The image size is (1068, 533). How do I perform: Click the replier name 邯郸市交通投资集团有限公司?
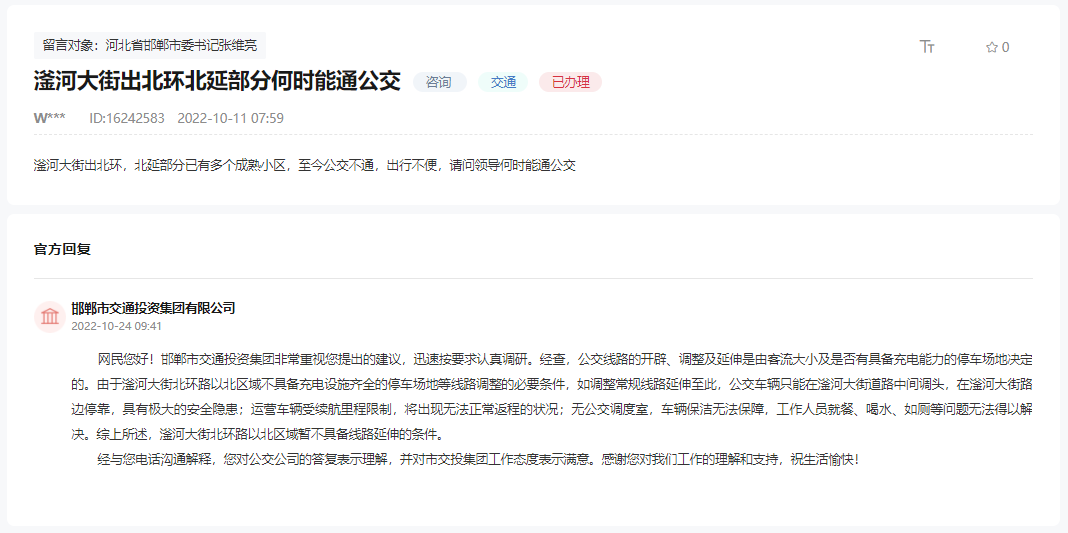[153, 308]
